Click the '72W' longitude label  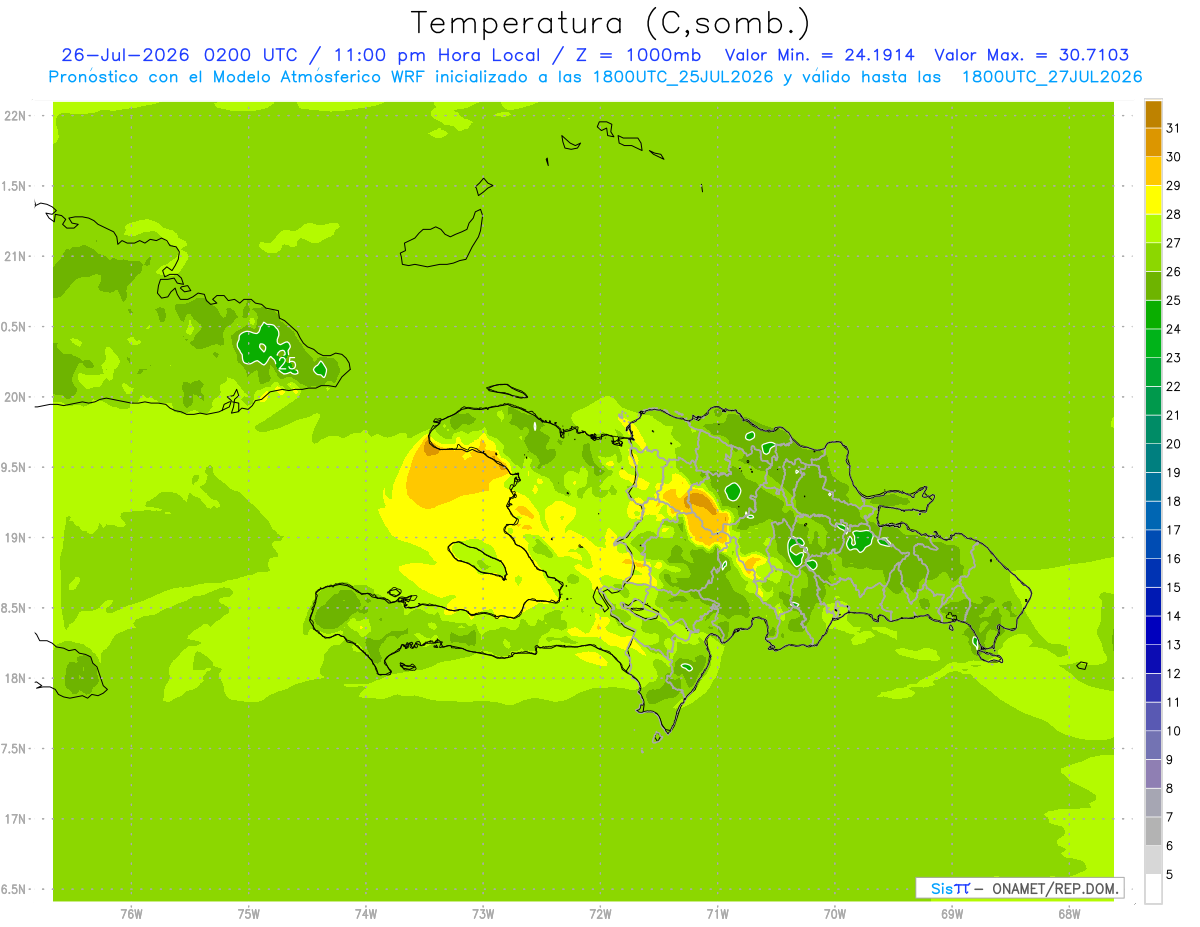coord(600,912)
